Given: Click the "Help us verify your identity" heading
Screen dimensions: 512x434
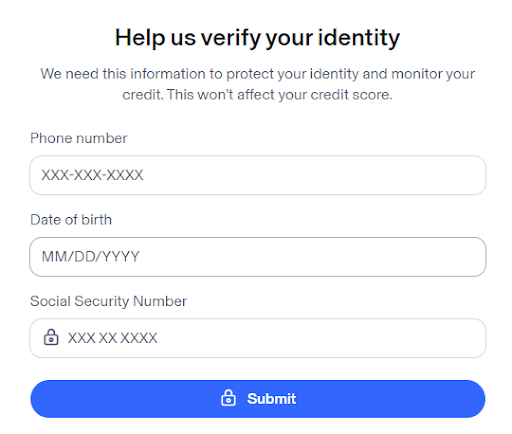Looking at the screenshot, I should tap(257, 38).
